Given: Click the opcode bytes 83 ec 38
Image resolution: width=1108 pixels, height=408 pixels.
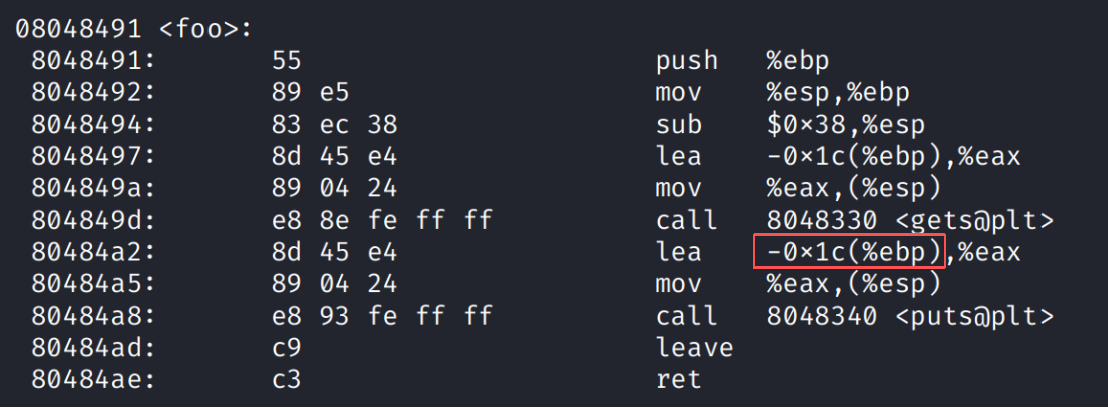Looking at the screenshot, I should click(x=334, y=124).
